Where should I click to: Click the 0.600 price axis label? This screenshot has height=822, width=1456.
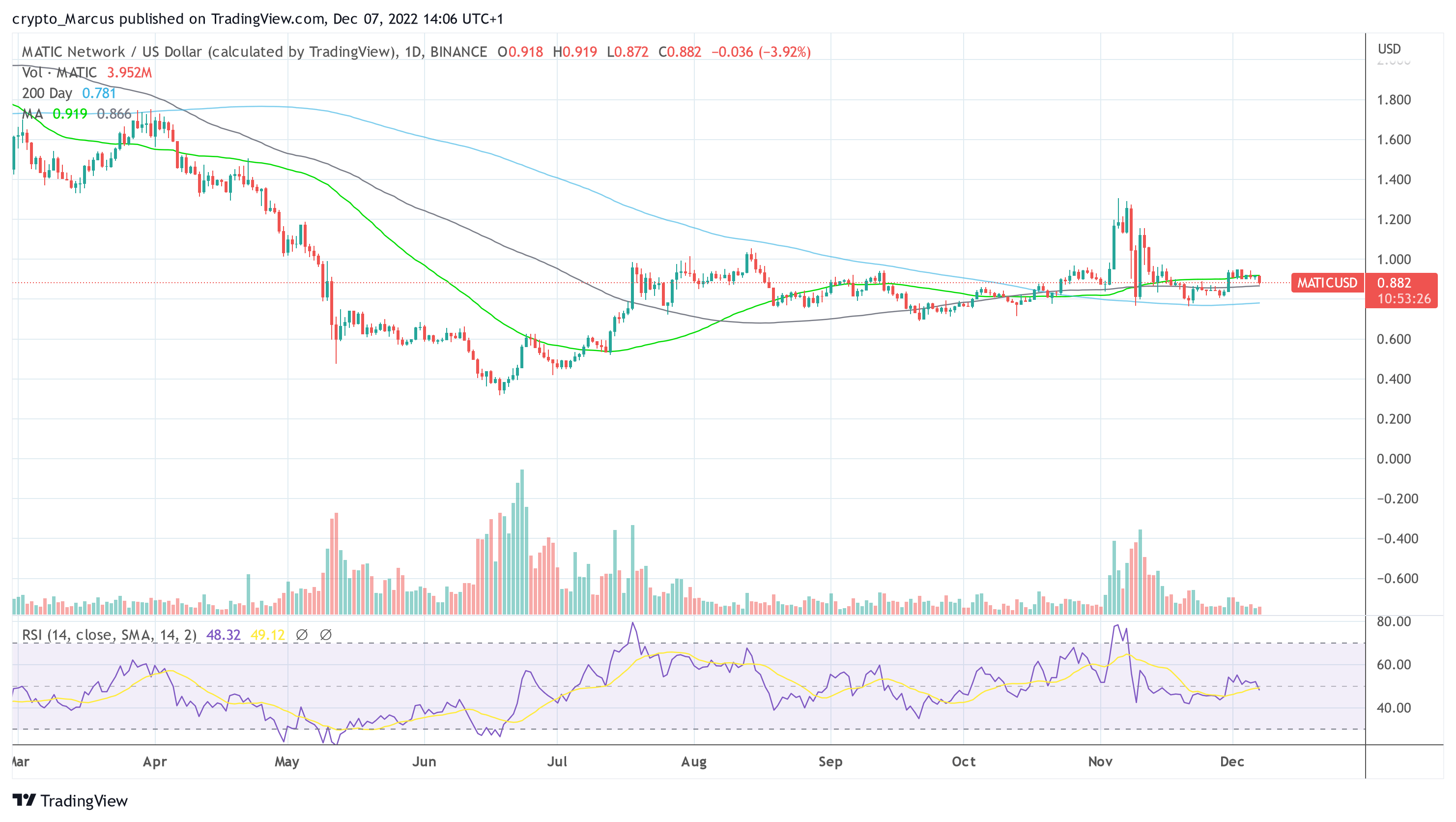point(1394,339)
